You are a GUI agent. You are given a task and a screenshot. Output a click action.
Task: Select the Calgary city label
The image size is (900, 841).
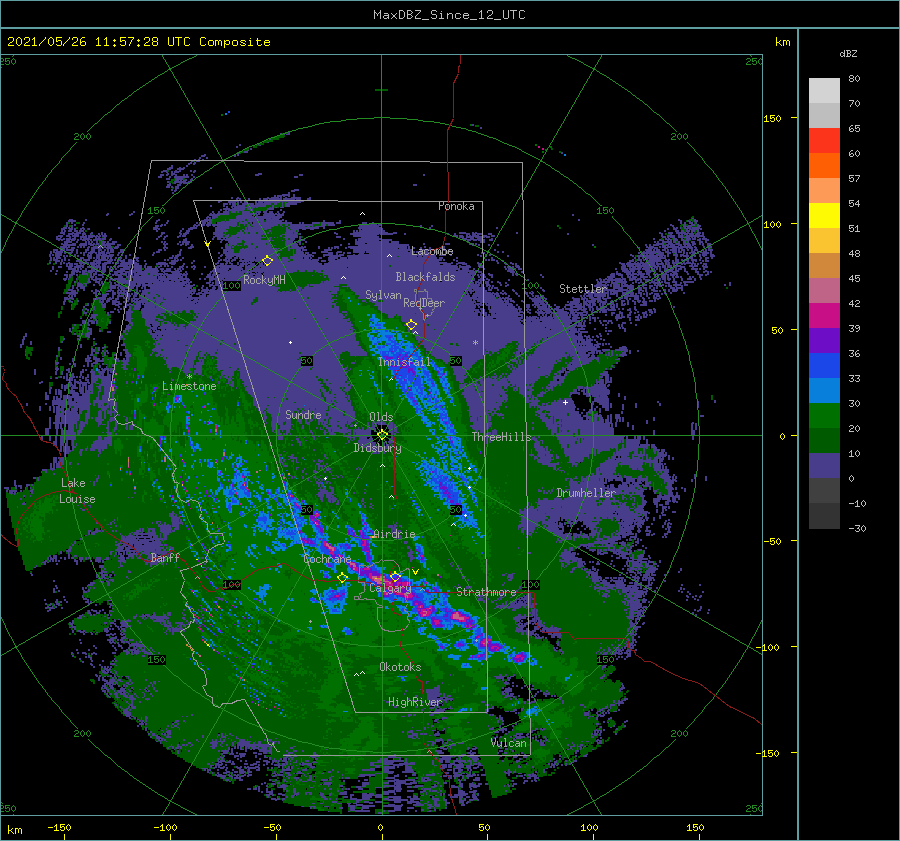[x=390, y=588]
